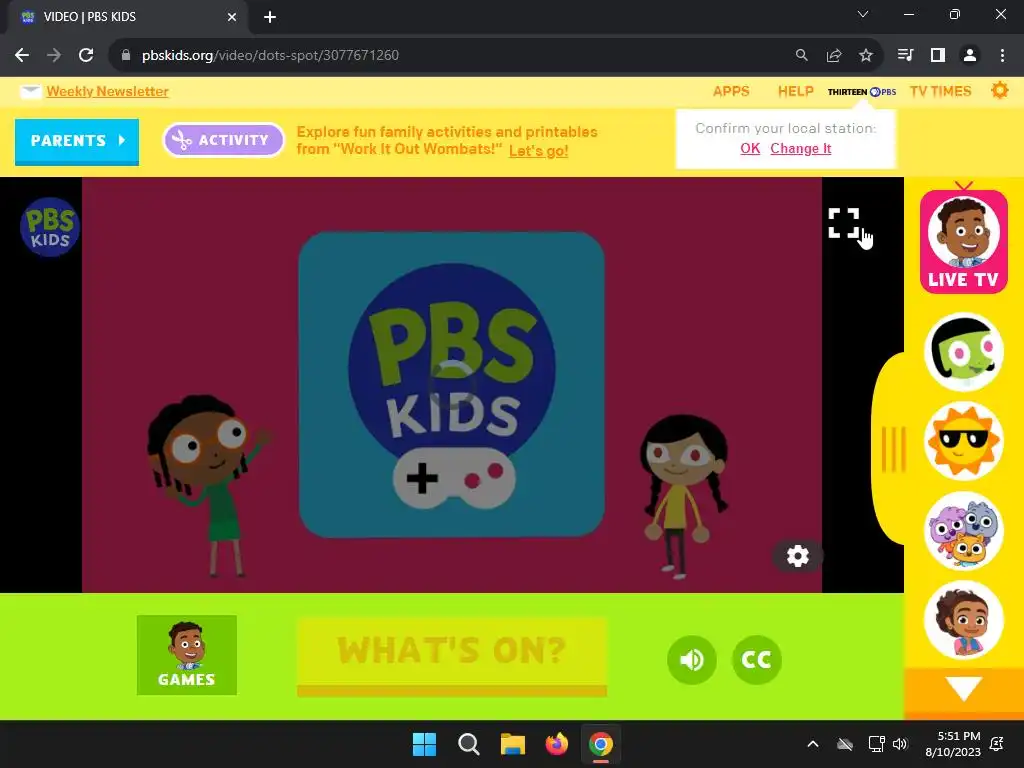Screen dimensions: 1024x768
Task: Select the green Dot character show icon
Action: [x=964, y=352]
